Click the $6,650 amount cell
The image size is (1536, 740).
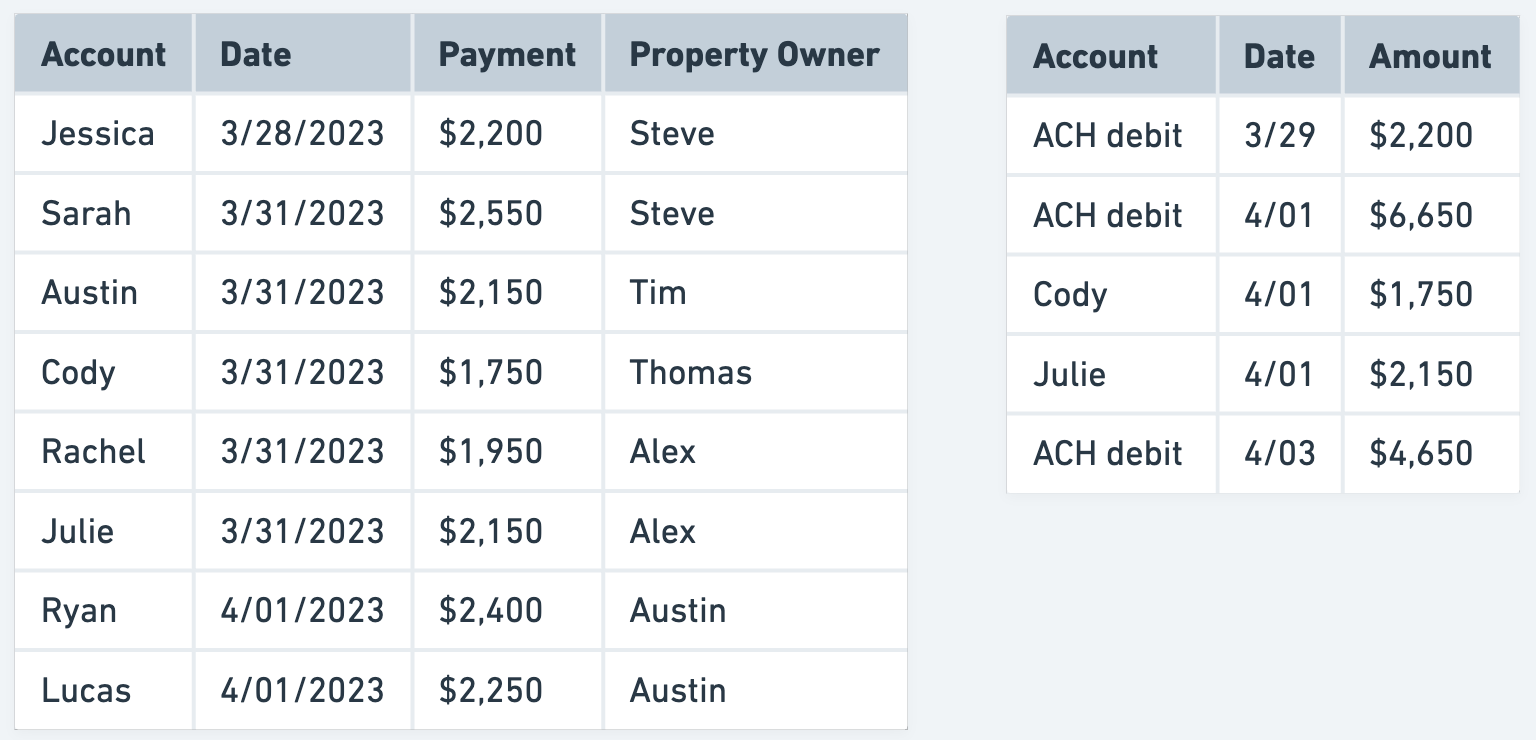coord(1421,215)
